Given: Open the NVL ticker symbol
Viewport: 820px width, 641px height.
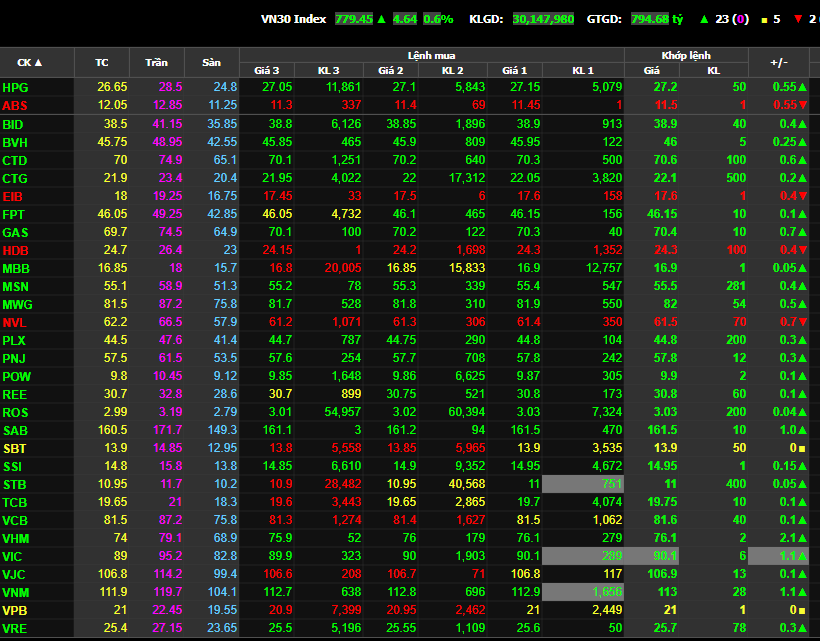Looking at the screenshot, I should (x=14, y=323).
